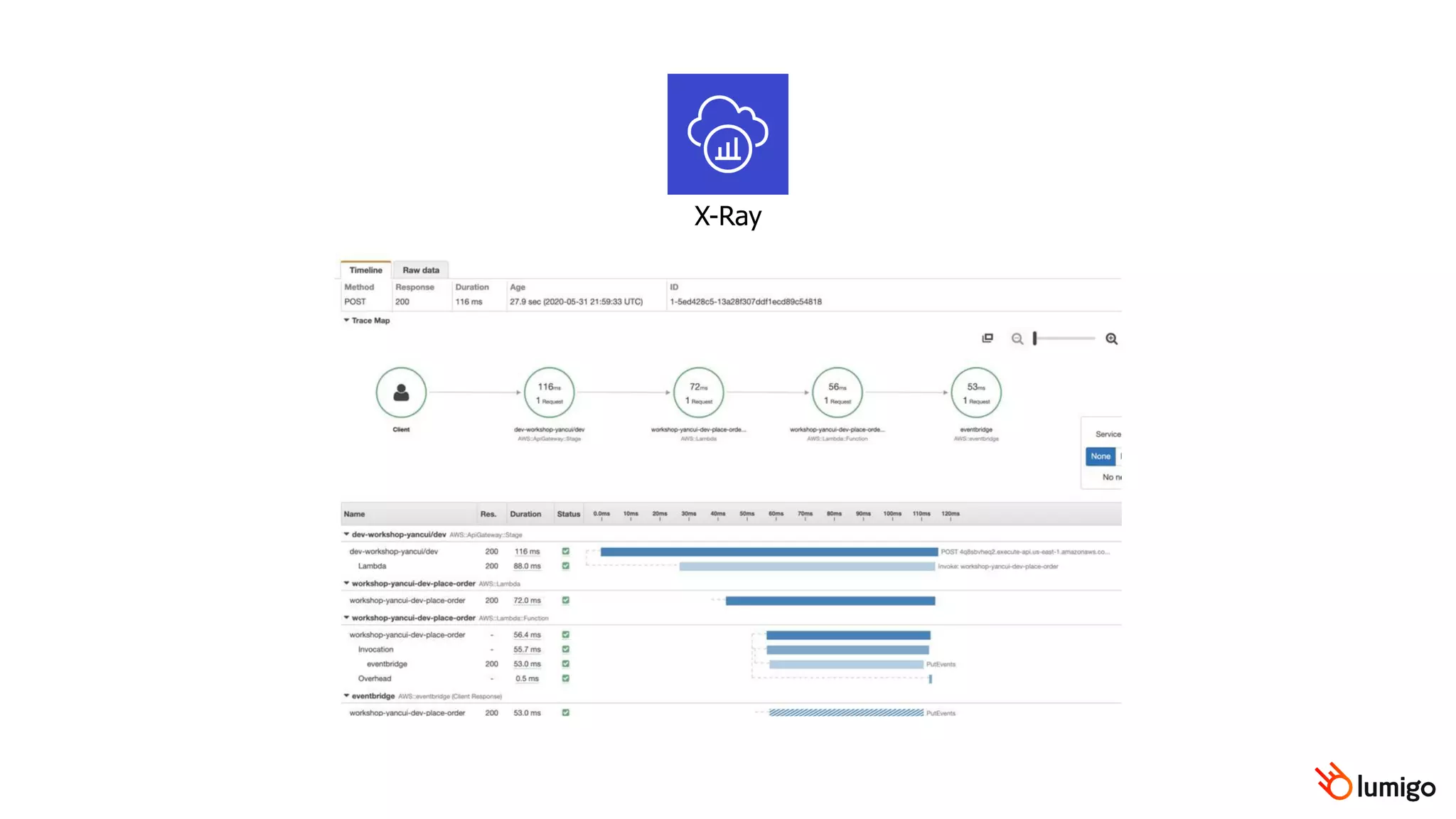Select the Timeline tab
The height and width of the screenshot is (819, 1456).
point(365,270)
